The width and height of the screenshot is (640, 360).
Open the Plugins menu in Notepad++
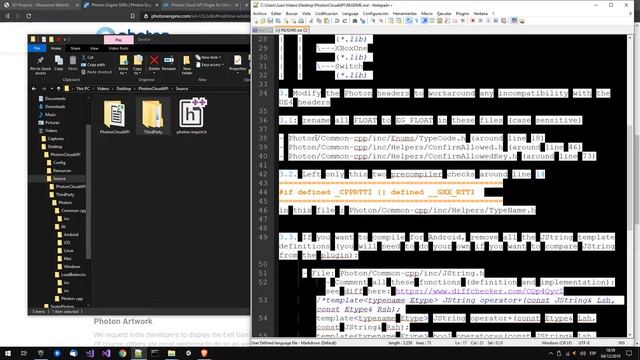pos(462,13)
